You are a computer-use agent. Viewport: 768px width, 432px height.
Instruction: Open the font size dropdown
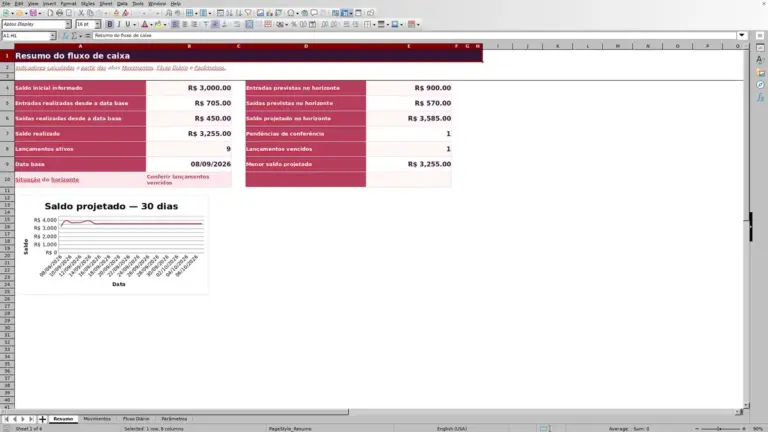tap(97, 24)
